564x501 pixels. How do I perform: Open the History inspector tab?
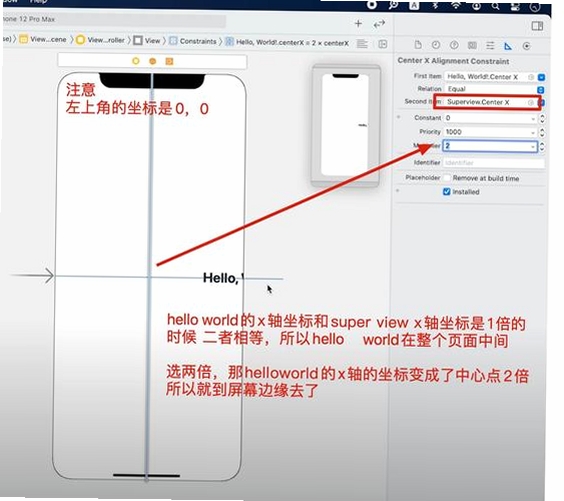[x=436, y=45]
